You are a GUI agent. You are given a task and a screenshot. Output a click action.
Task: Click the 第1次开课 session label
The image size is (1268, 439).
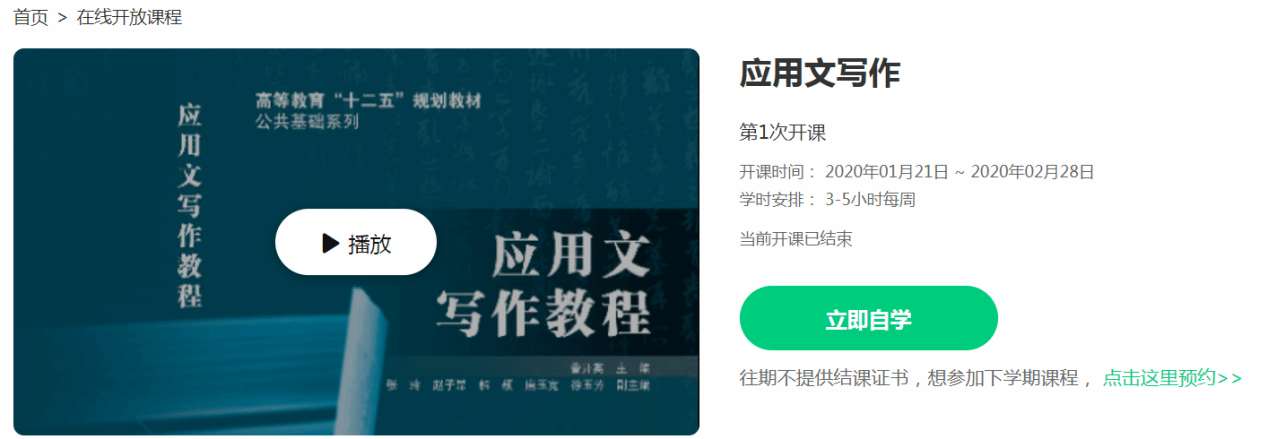tap(782, 133)
